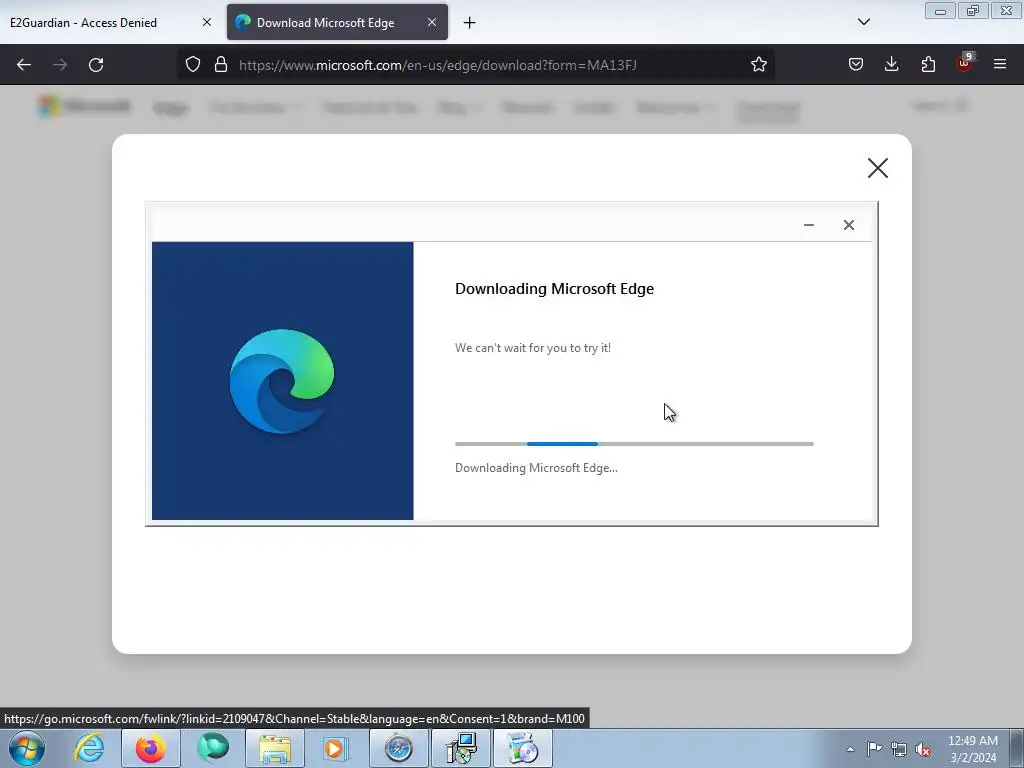Minimize the Edge installer illustration window

(808, 225)
